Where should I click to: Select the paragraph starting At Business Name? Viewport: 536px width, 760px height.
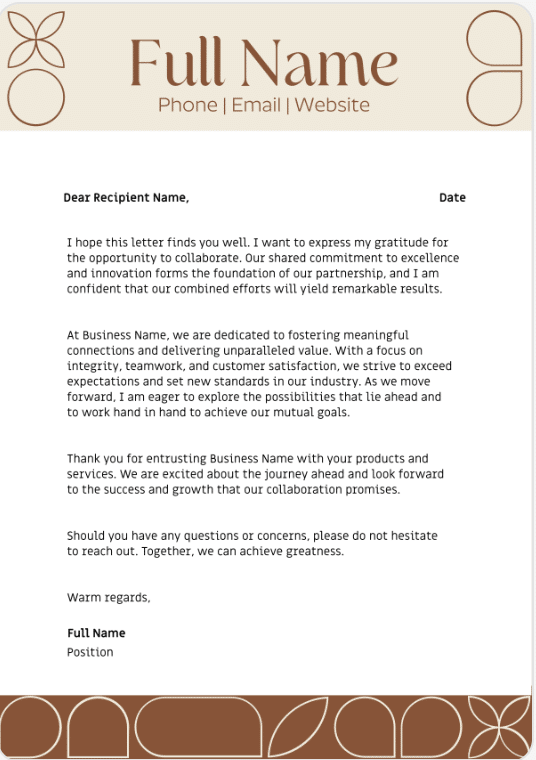(259, 374)
